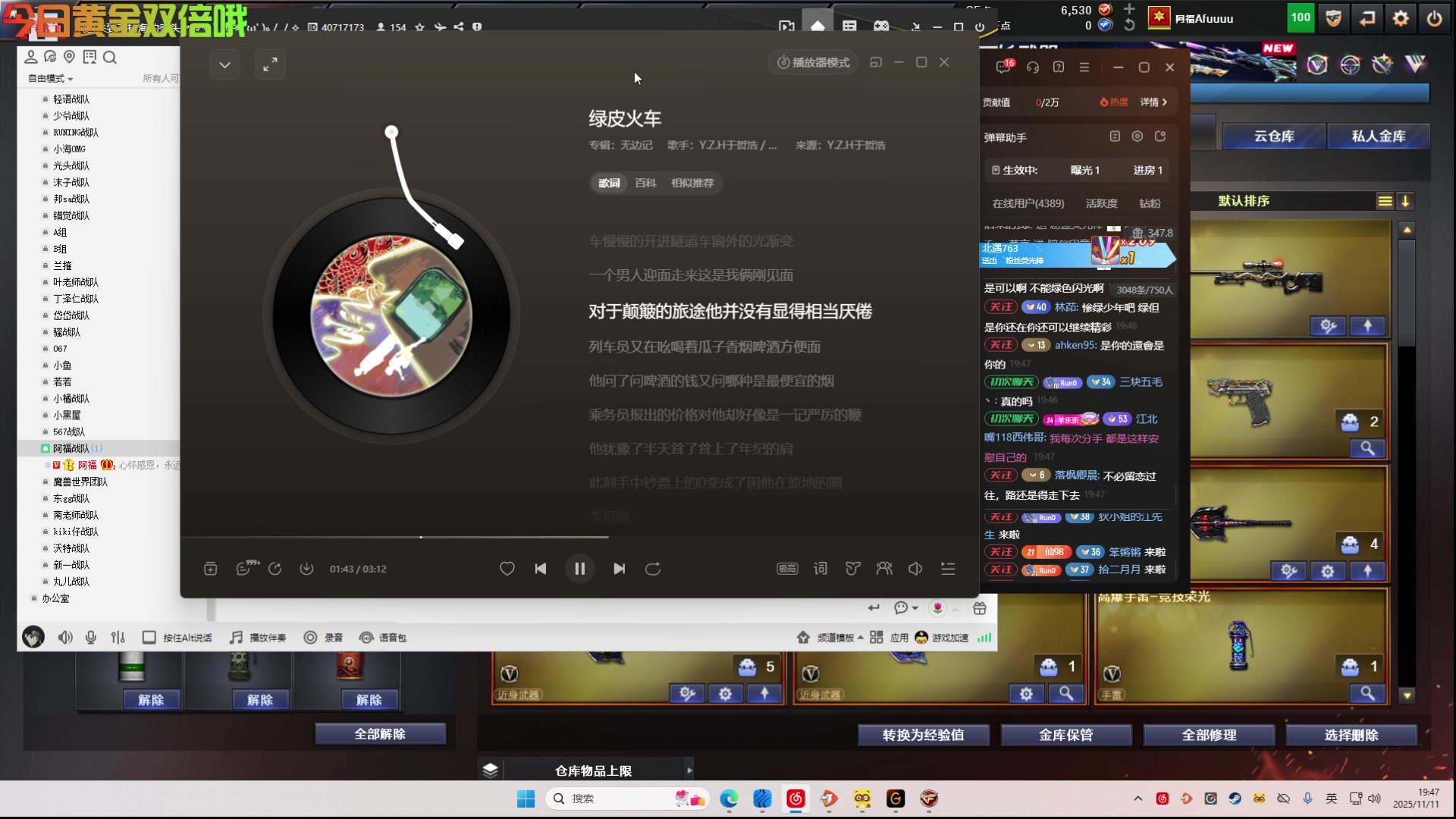Click the listen-together friends icon in player bar

click(884, 569)
